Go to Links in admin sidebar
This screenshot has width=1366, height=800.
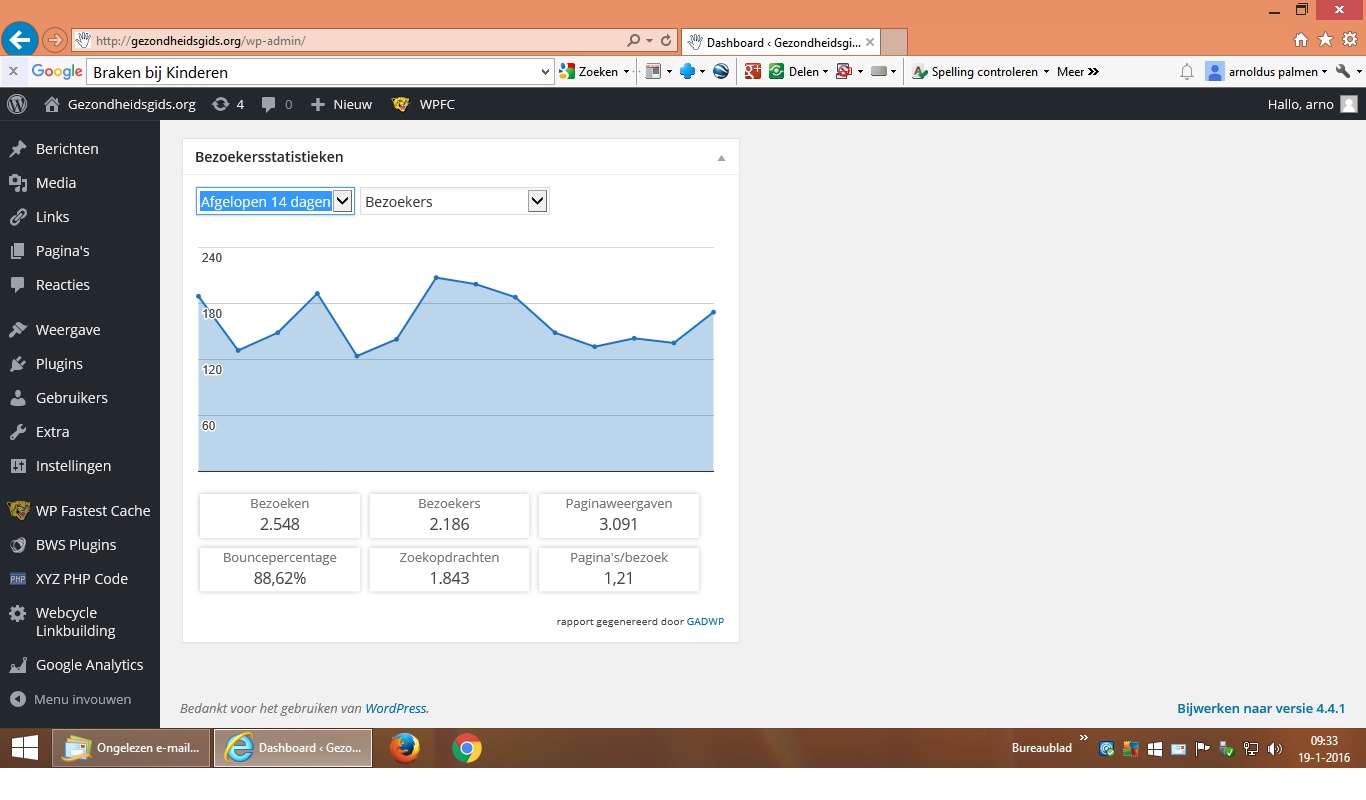coord(53,217)
